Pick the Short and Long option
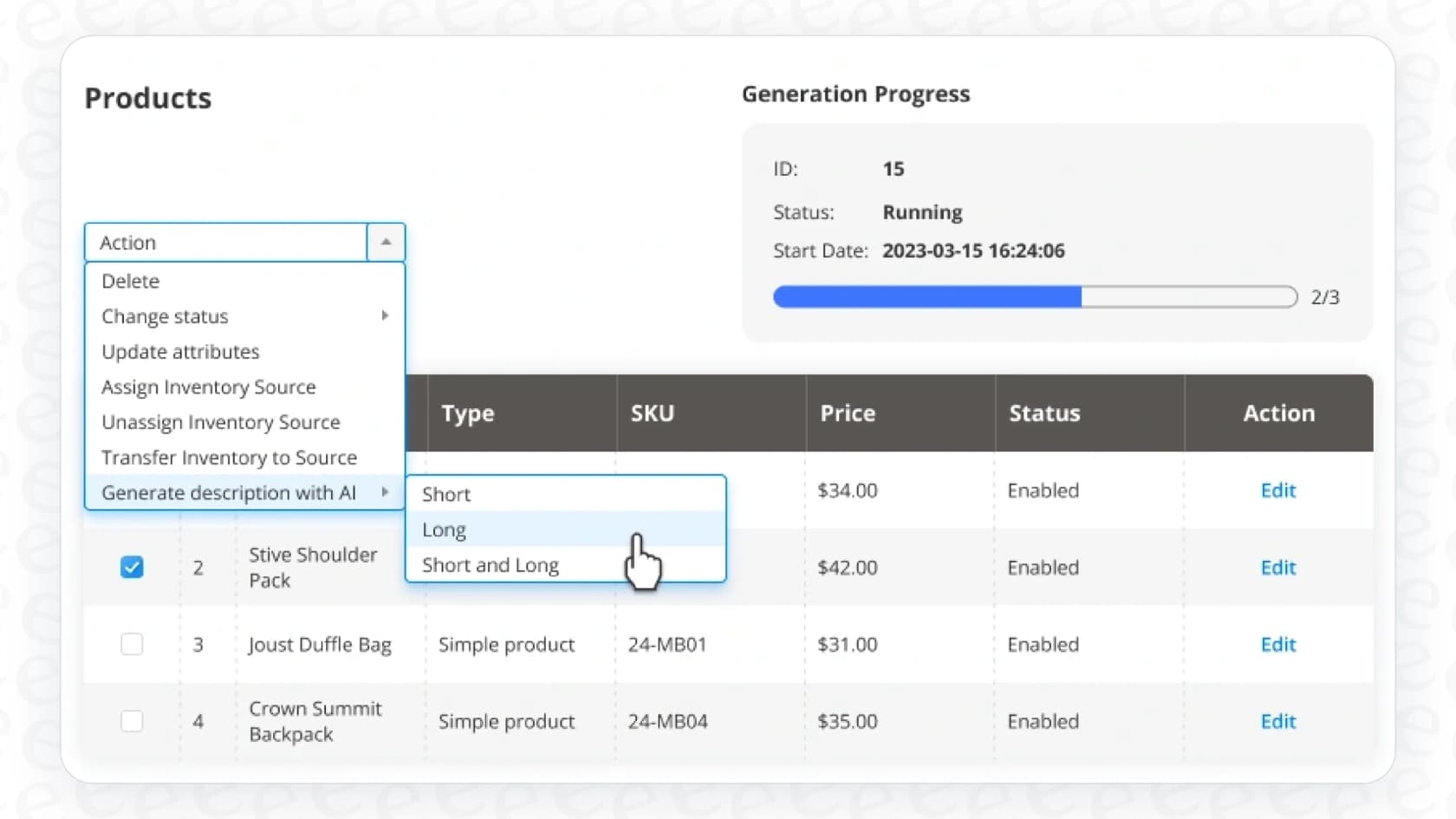The height and width of the screenshot is (819, 1456). [565, 565]
